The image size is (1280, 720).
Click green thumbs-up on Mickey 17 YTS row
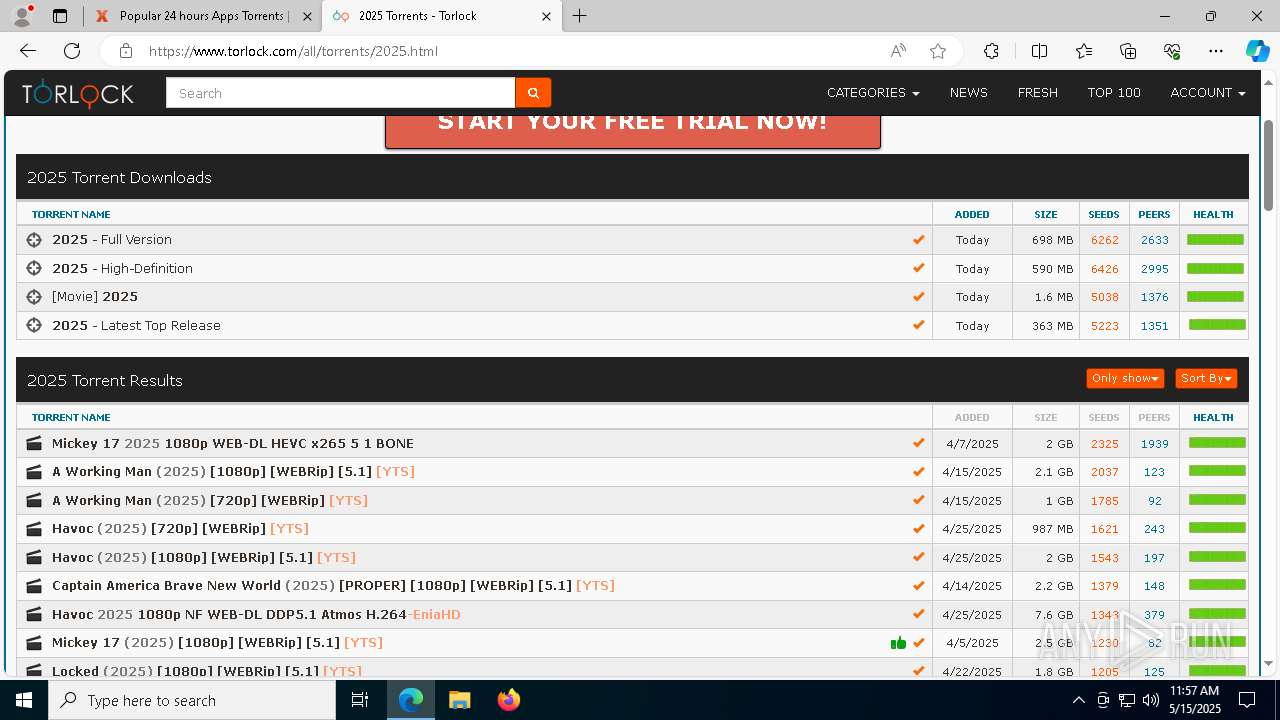click(898, 643)
